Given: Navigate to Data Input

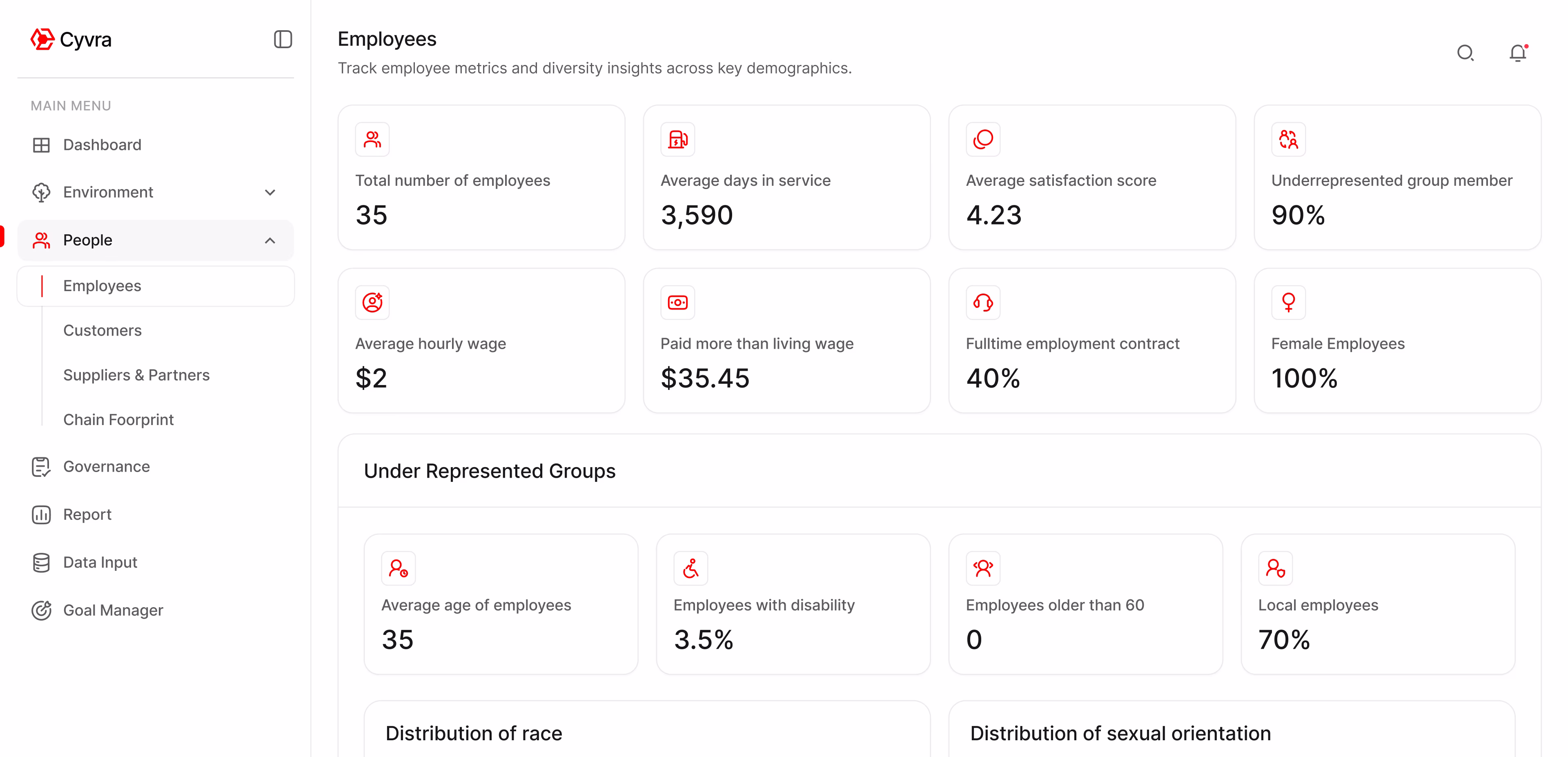Looking at the screenshot, I should 100,562.
